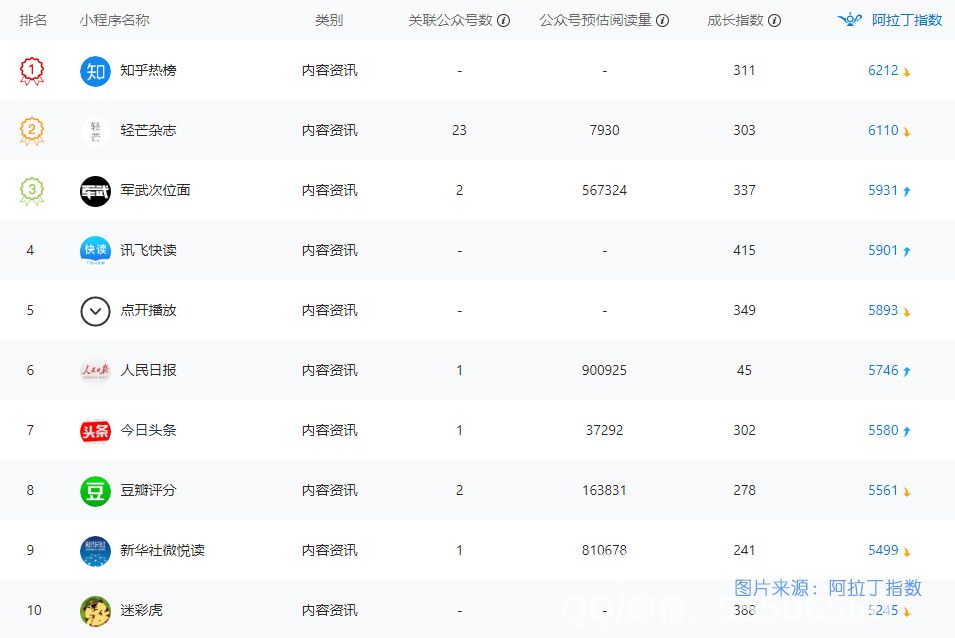Click info icon next to 关联公众号数
The width and height of the screenshot is (955, 638).
click(x=504, y=21)
